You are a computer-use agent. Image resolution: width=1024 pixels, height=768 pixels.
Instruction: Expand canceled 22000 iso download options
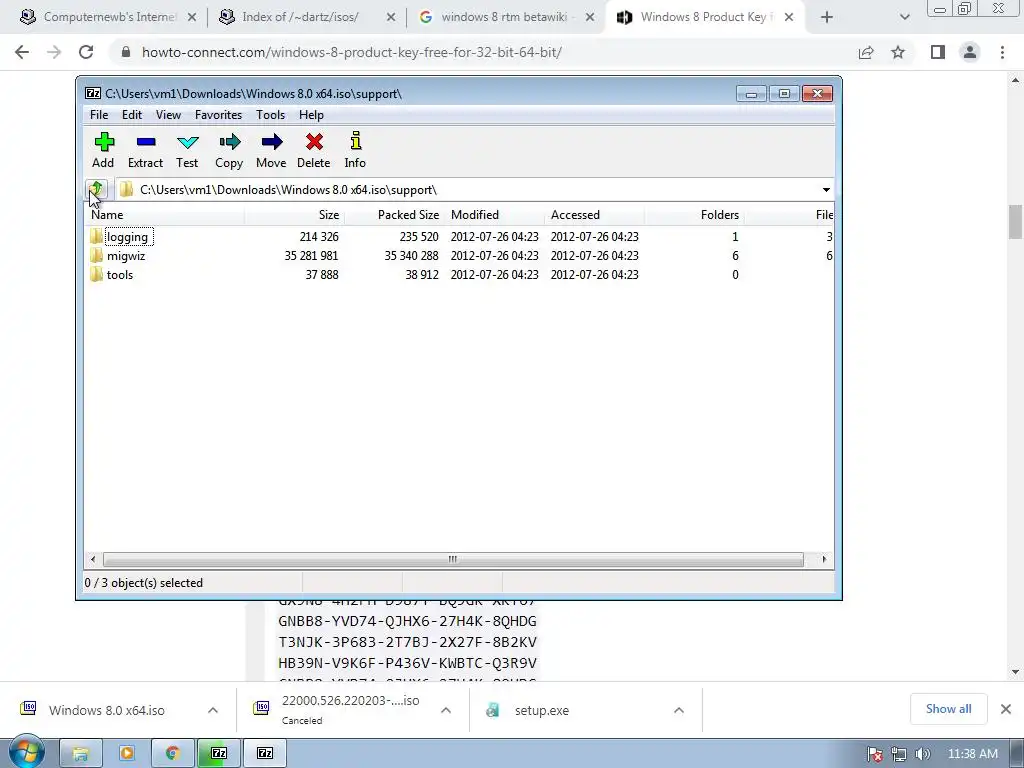[x=446, y=711]
